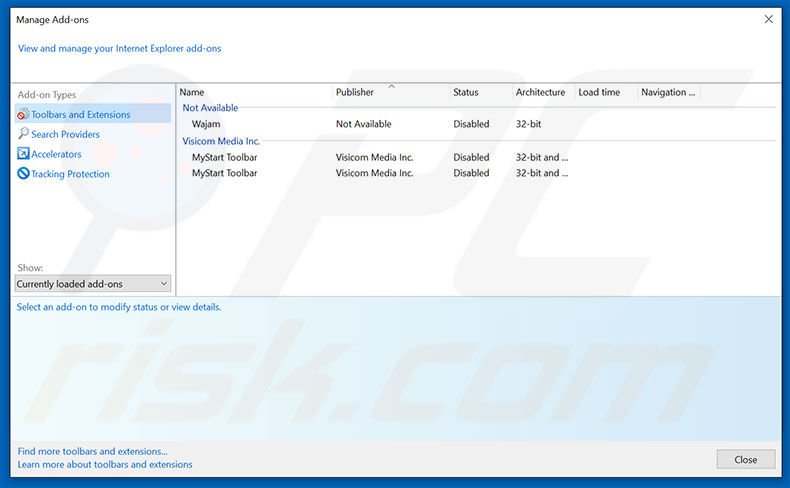Click the Close button
This screenshot has height=488, width=790.
[746, 459]
